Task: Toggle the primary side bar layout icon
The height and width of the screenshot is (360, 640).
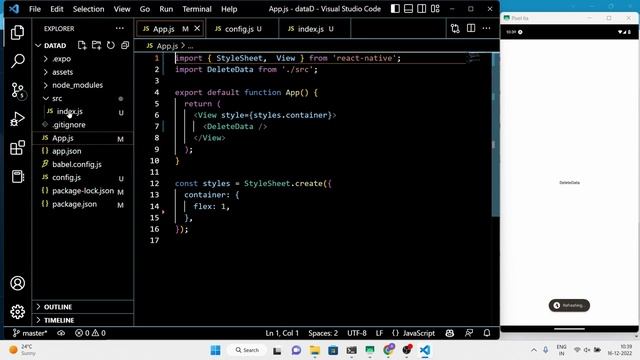Action: (395, 9)
